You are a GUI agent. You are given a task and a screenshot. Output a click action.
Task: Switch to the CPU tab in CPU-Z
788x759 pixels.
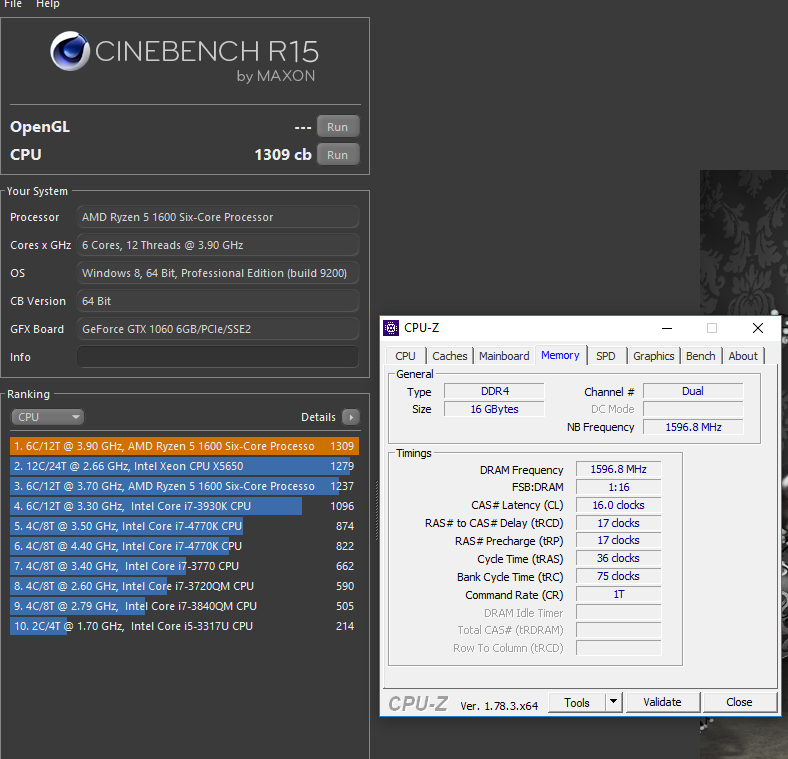point(406,356)
